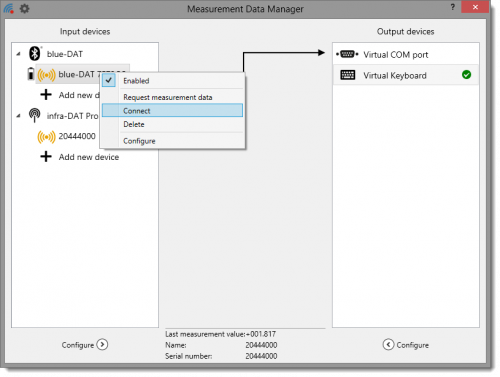
Task: Collapse the infra-DAT Pro tree group
Action: 18,116
